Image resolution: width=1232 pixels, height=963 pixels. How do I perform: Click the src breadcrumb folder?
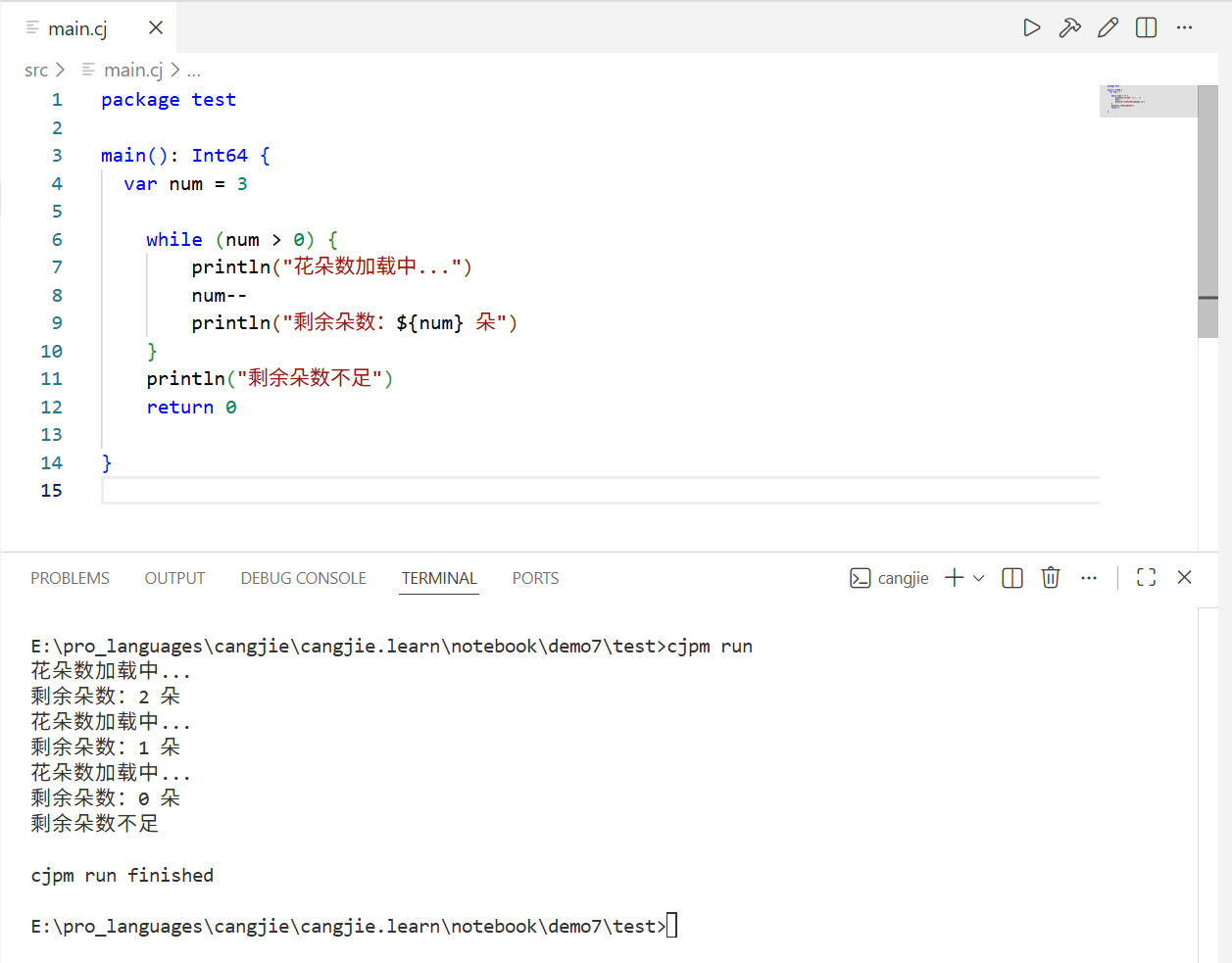[36, 71]
